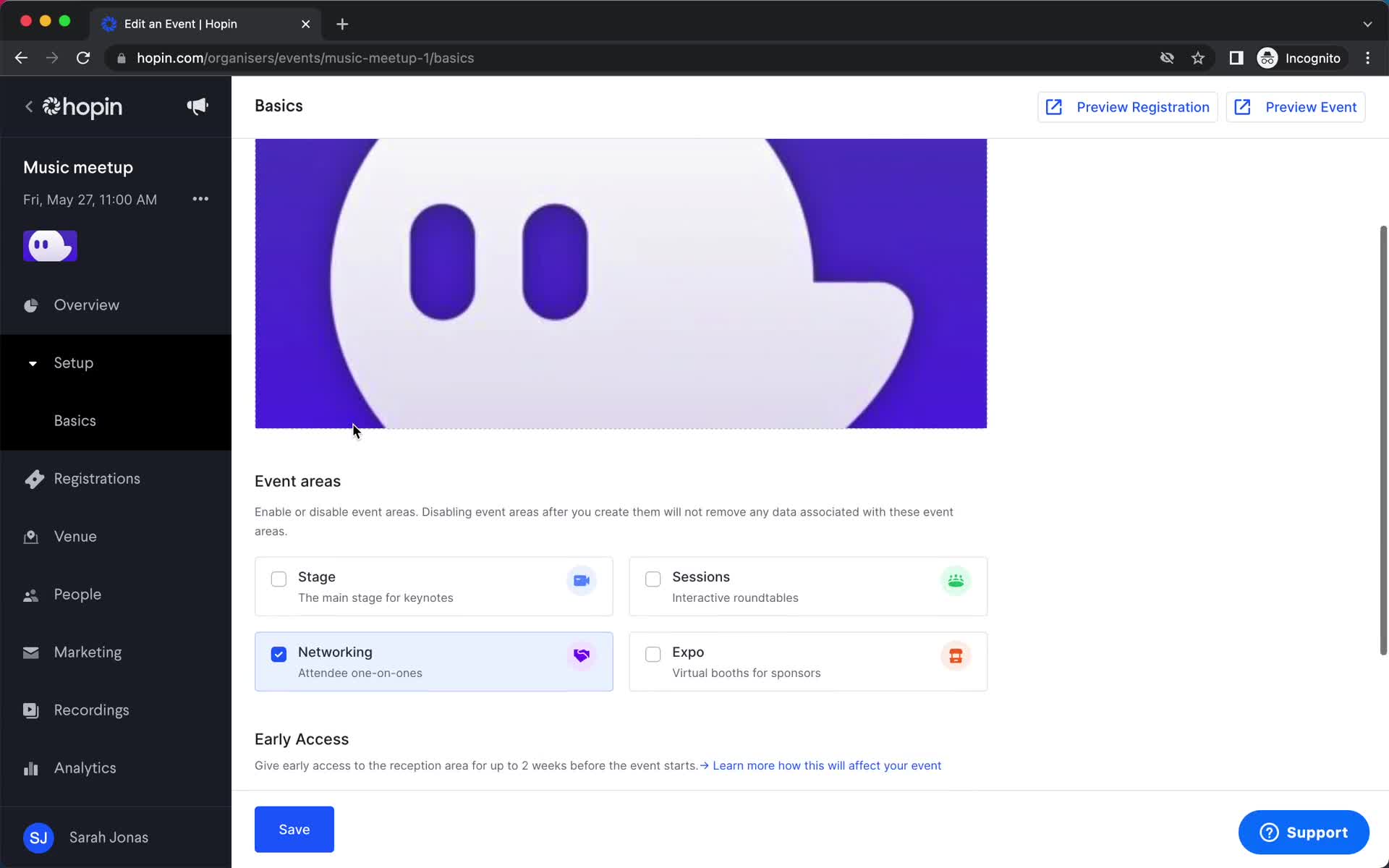Click the announcement megaphone icon
Screen dimensions: 1389x868
(197, 107)
